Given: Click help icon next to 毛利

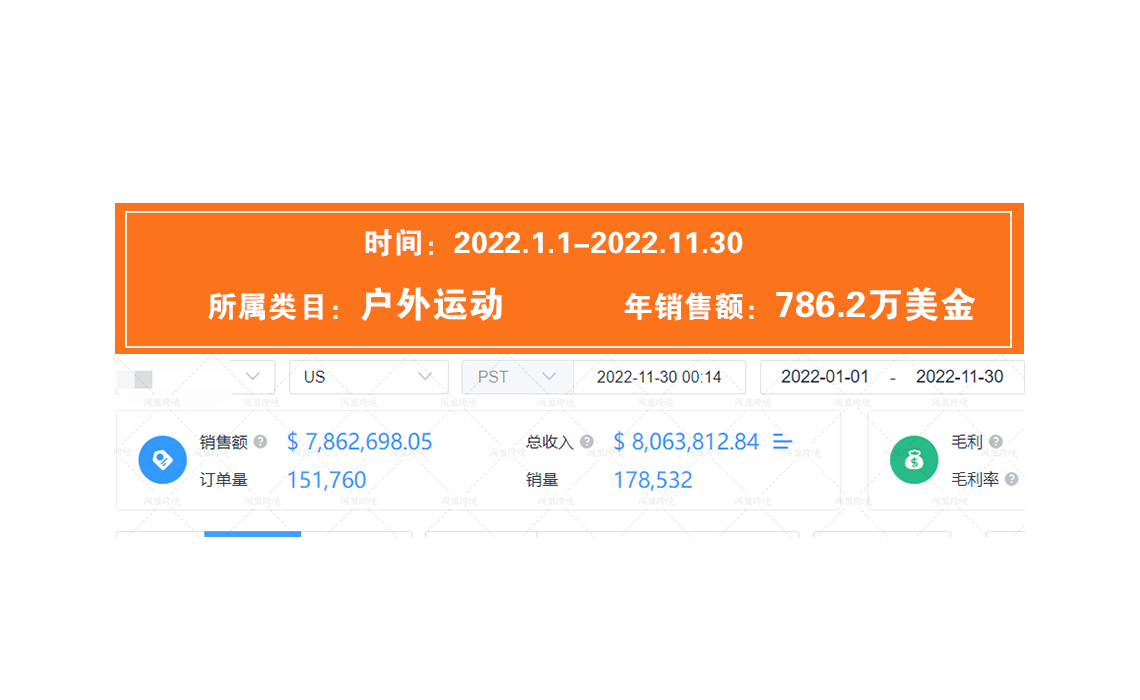Looking at the screenshot, I should [996, 441].
